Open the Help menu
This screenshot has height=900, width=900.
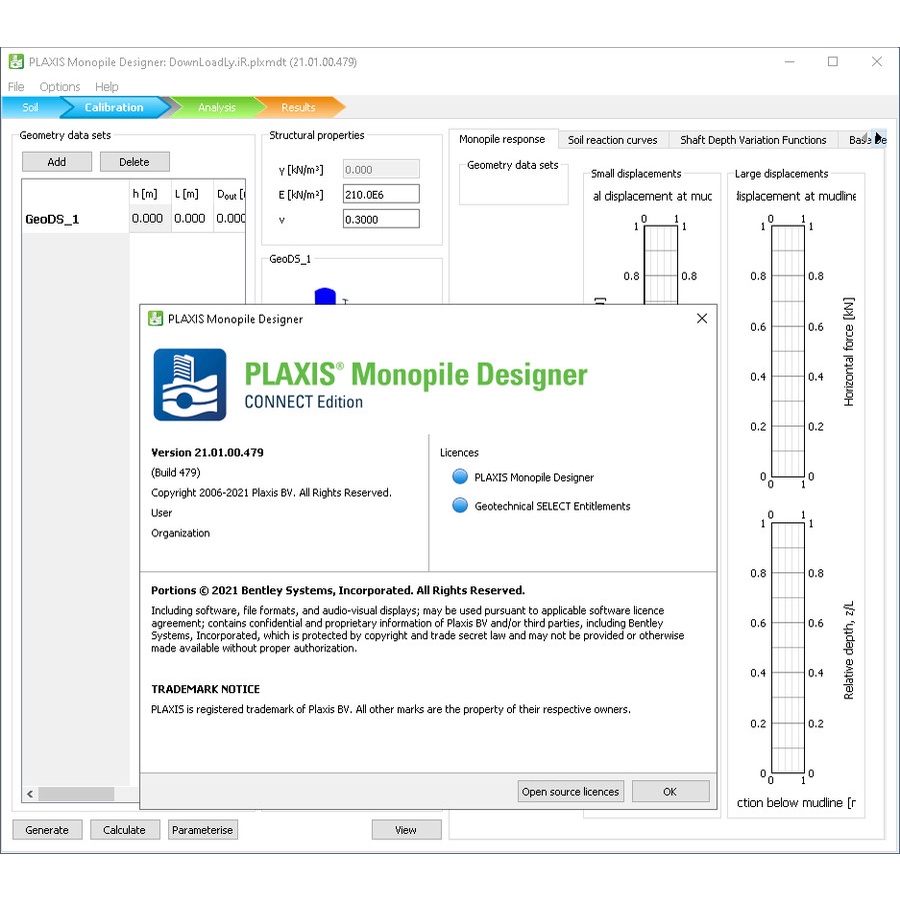coord(107,87)
